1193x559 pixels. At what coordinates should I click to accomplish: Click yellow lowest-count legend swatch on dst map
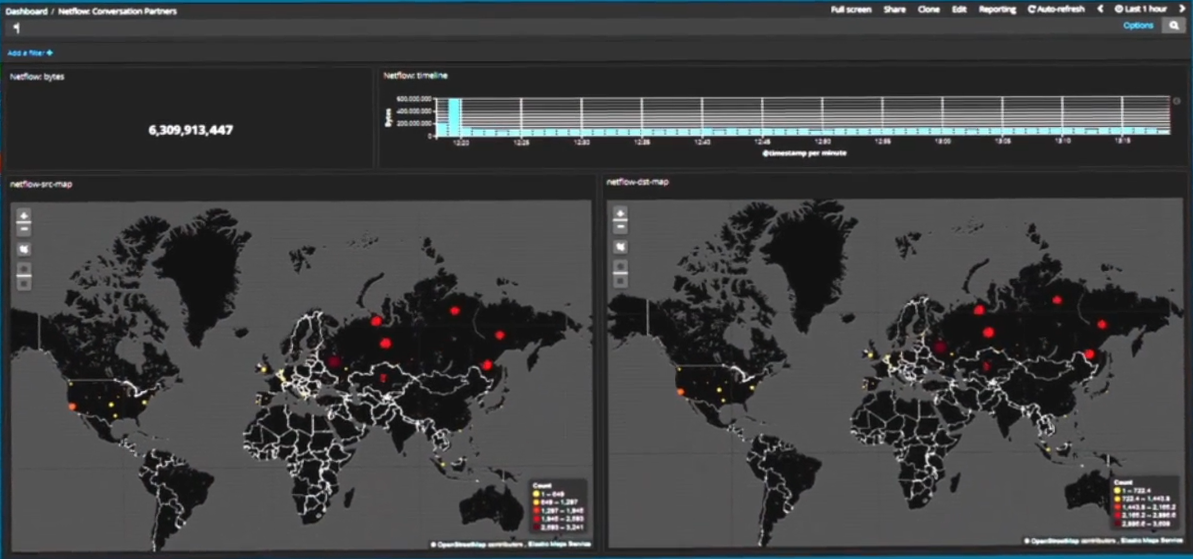(1118, 491)
